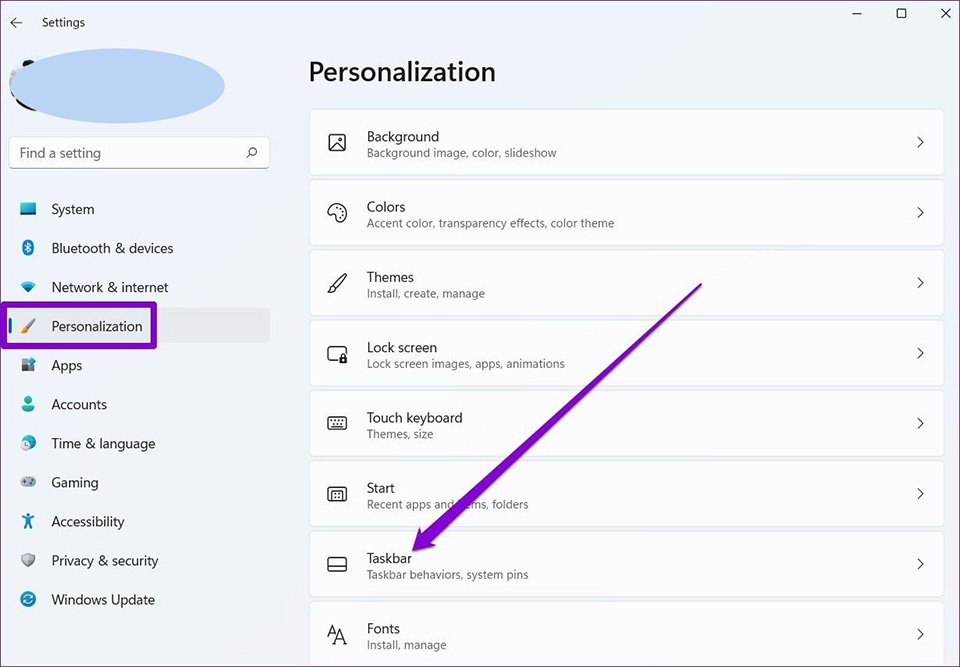
Task: Click the Taskbar row chevron
Action: click(920, 564)
